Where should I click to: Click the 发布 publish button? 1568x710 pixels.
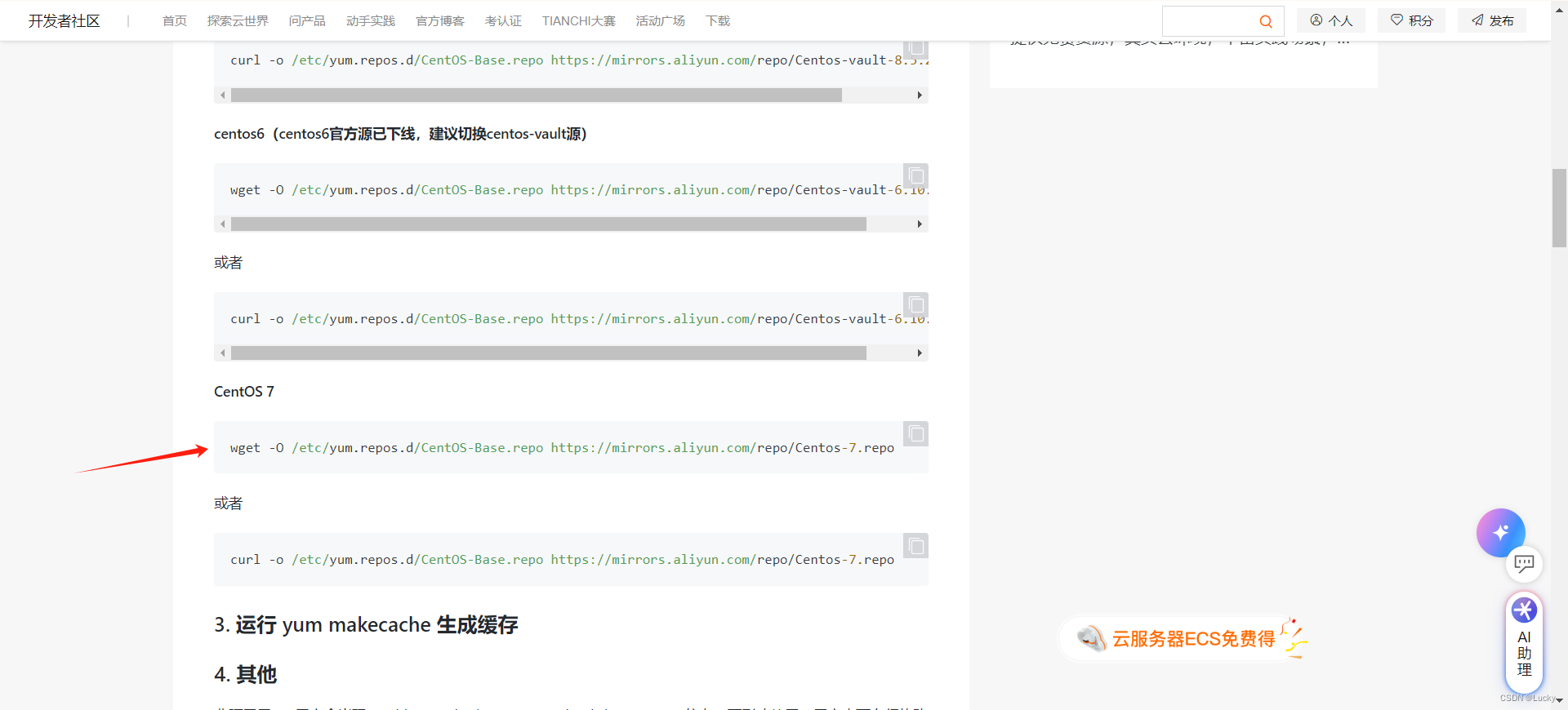coord(1492,21)
